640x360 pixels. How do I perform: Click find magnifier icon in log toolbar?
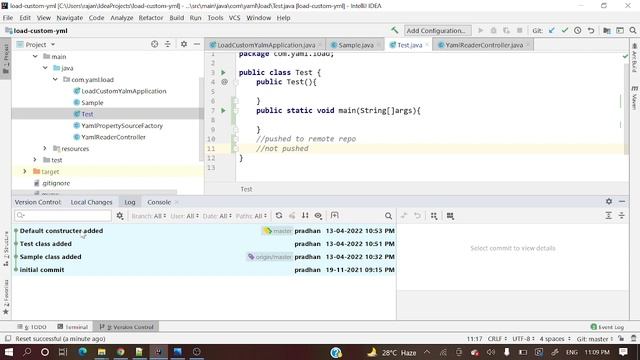click(388, 216)
